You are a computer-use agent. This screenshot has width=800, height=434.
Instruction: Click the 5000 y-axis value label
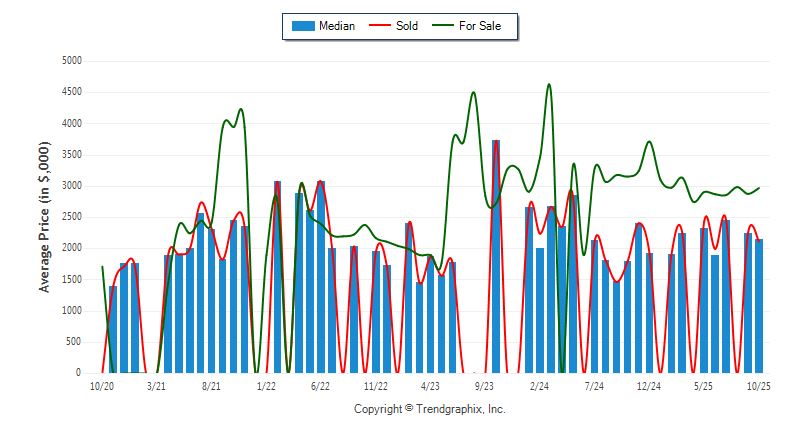70,61
